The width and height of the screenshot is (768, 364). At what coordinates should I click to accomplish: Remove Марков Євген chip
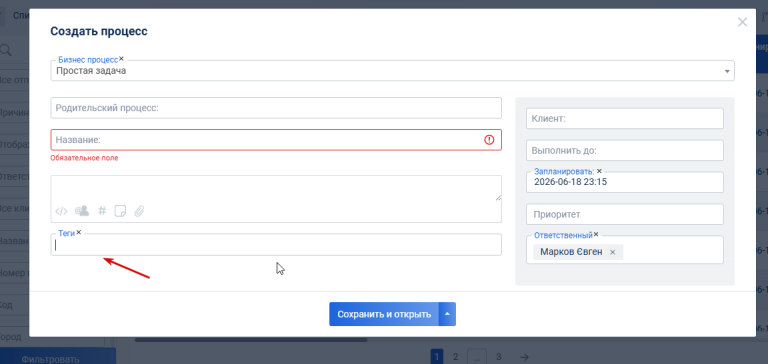pyautogui.click(x=612, y=252)
